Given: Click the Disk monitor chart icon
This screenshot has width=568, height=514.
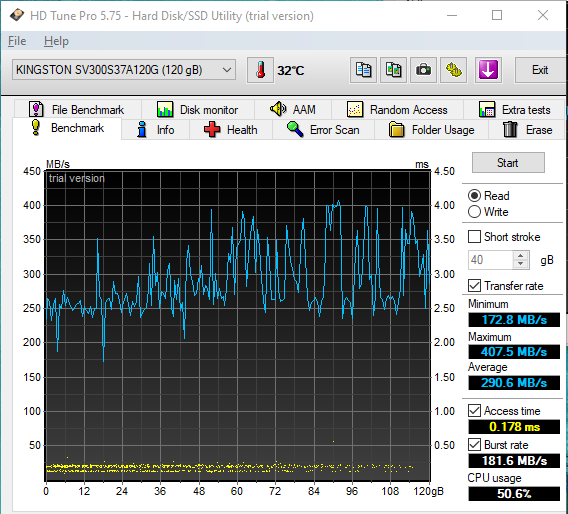Looking at the screenshot, I should (165, 109).
